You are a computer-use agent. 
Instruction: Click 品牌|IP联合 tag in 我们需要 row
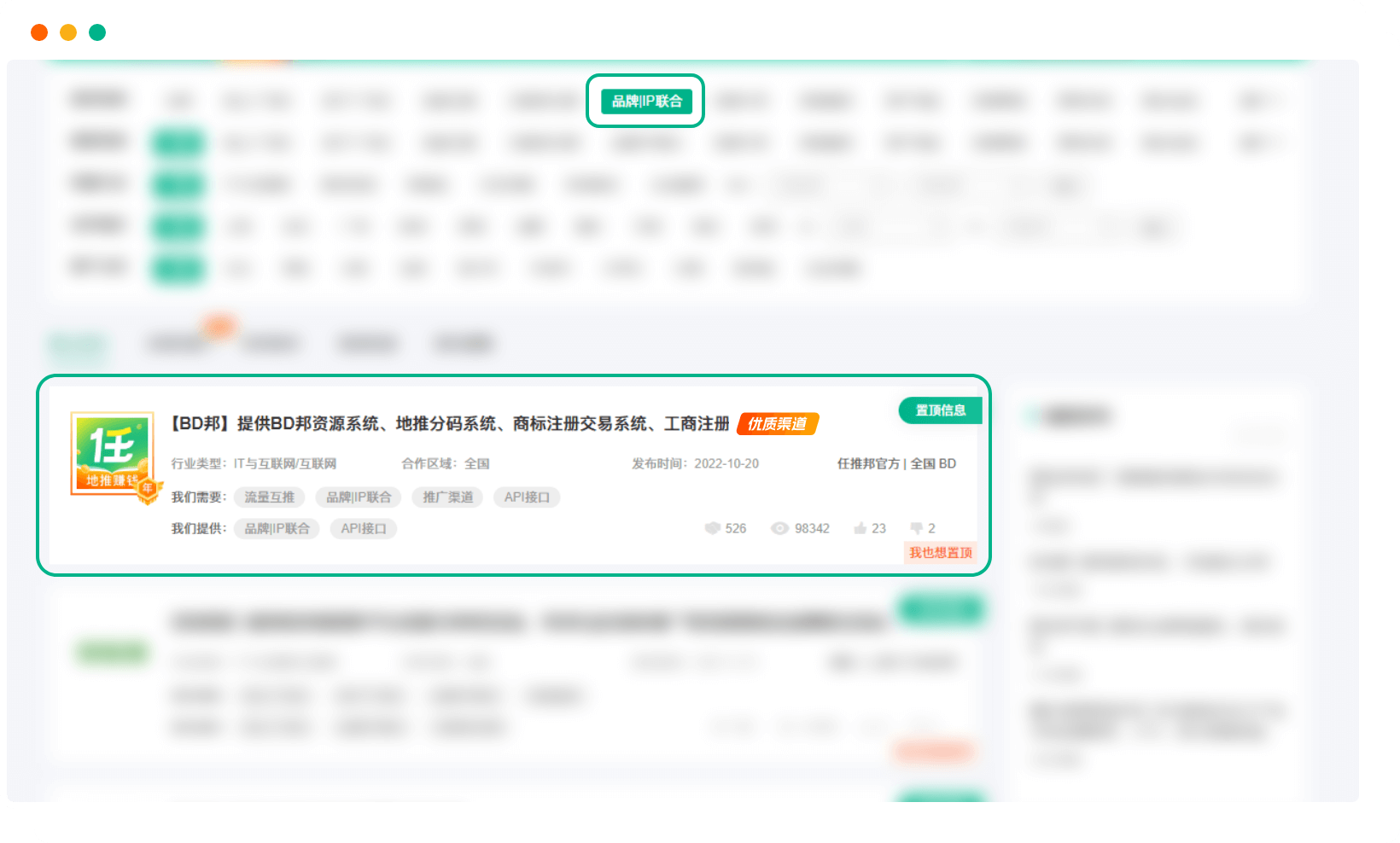tap(359, 497)
